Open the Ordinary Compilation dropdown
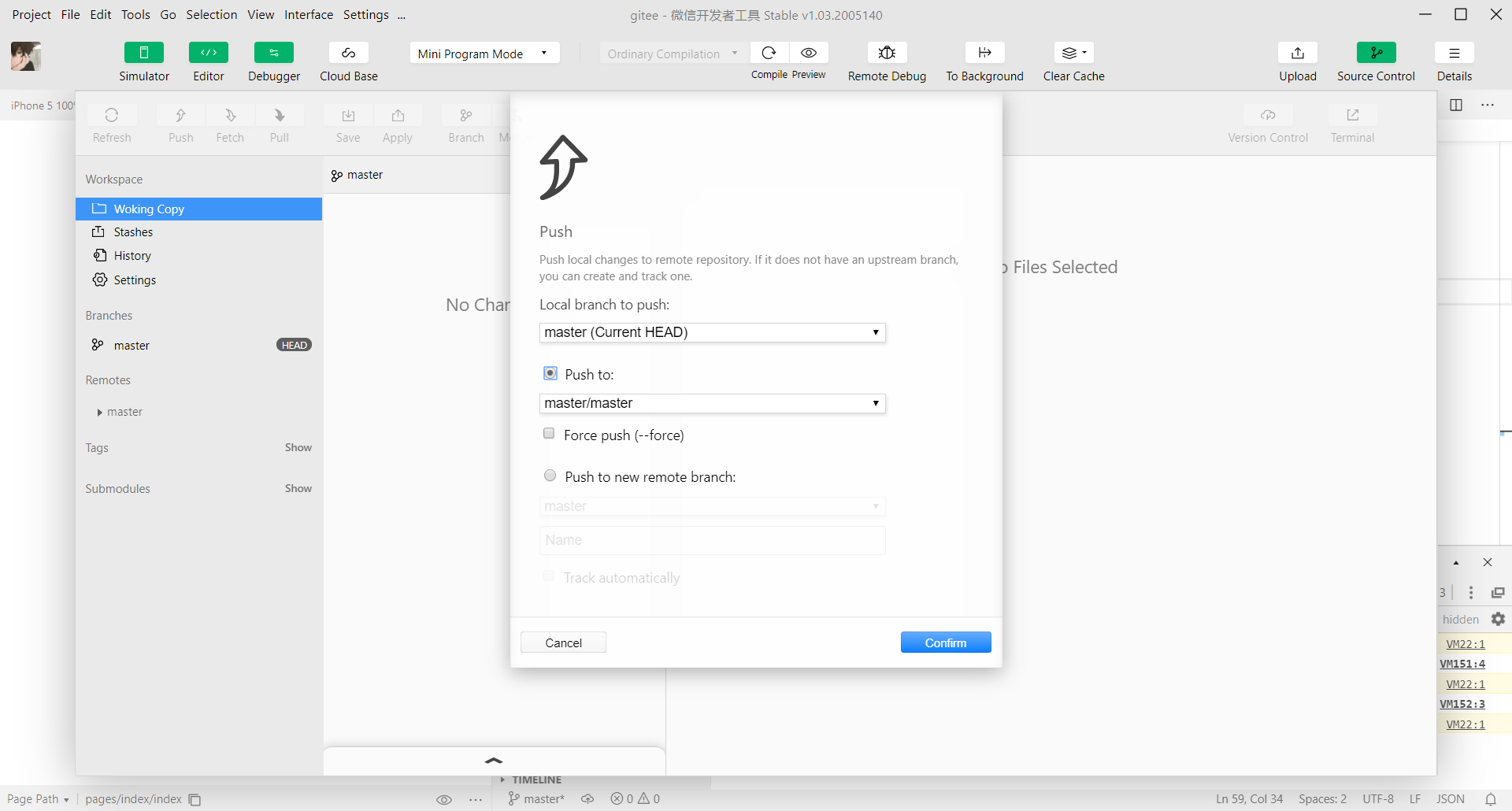Viewport: 1512px width, 811px height. click(674, 53)
